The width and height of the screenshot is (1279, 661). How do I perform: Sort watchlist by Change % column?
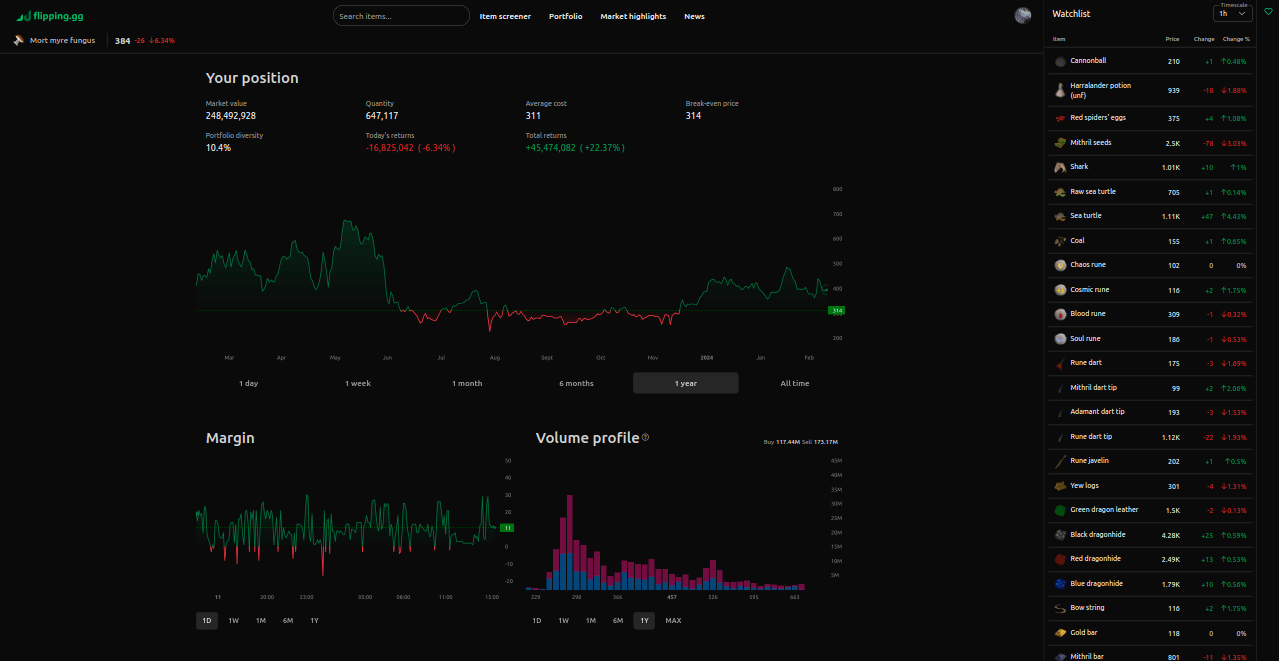[x=1235, y=39]
